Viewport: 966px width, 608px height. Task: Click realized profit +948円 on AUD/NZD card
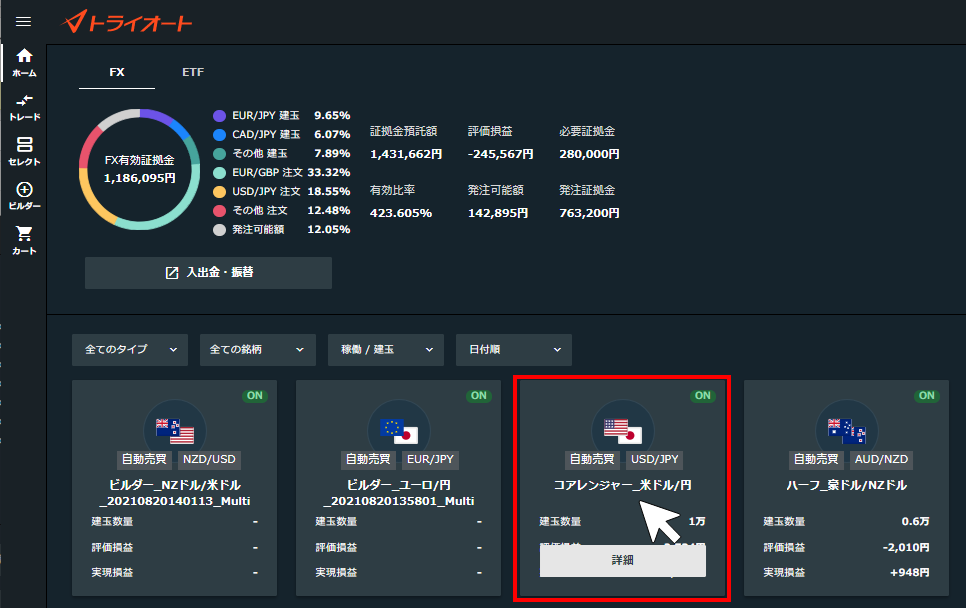(x=909, y=573)
